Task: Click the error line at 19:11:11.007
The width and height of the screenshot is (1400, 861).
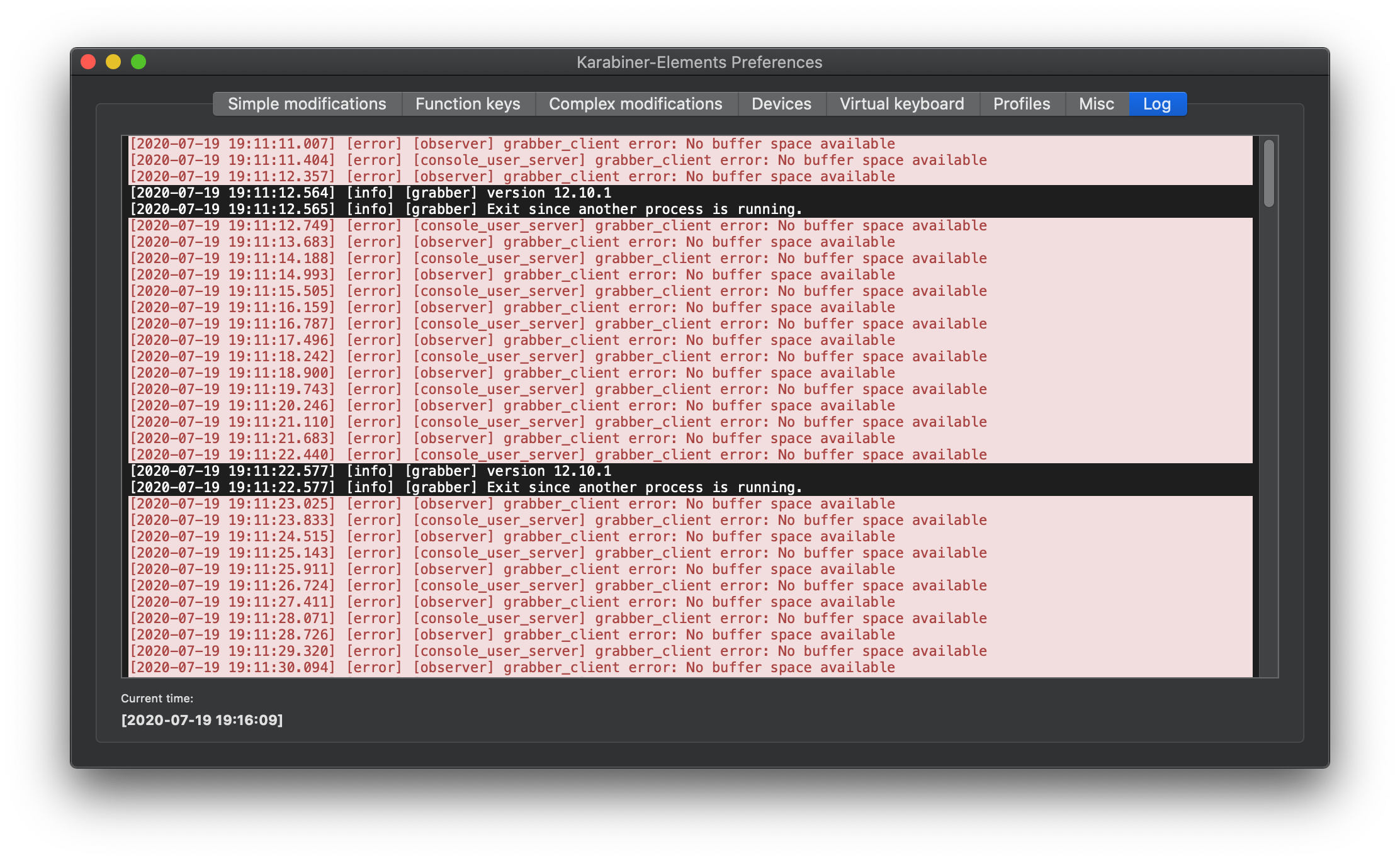Action: [x=511, y=144]
